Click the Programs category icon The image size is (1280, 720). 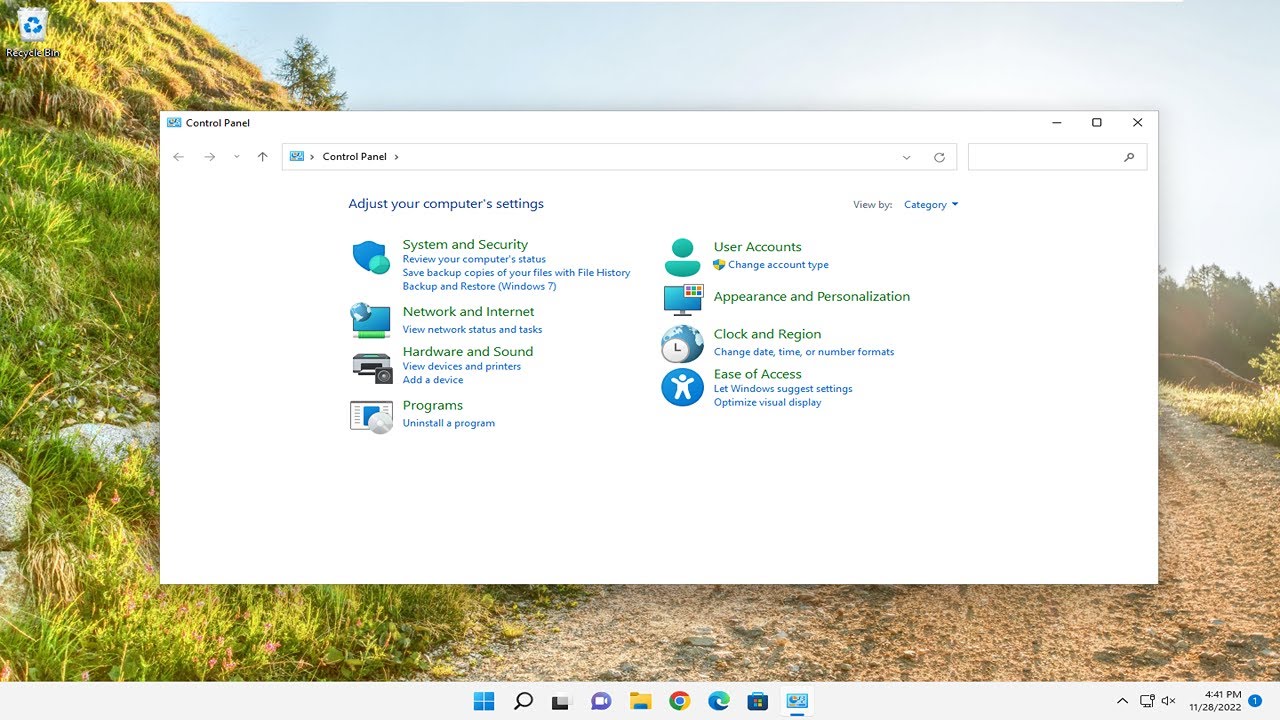click(371, 416)
